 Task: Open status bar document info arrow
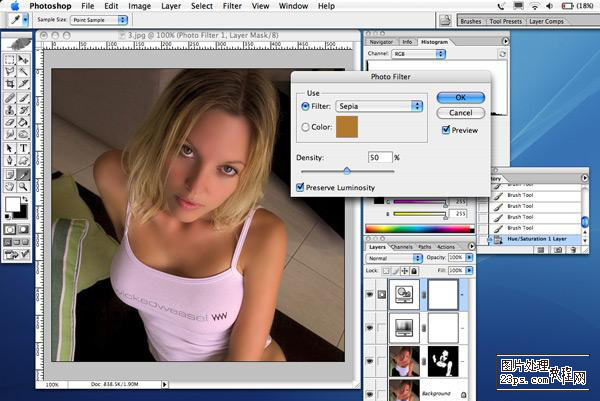click(165, 384)
